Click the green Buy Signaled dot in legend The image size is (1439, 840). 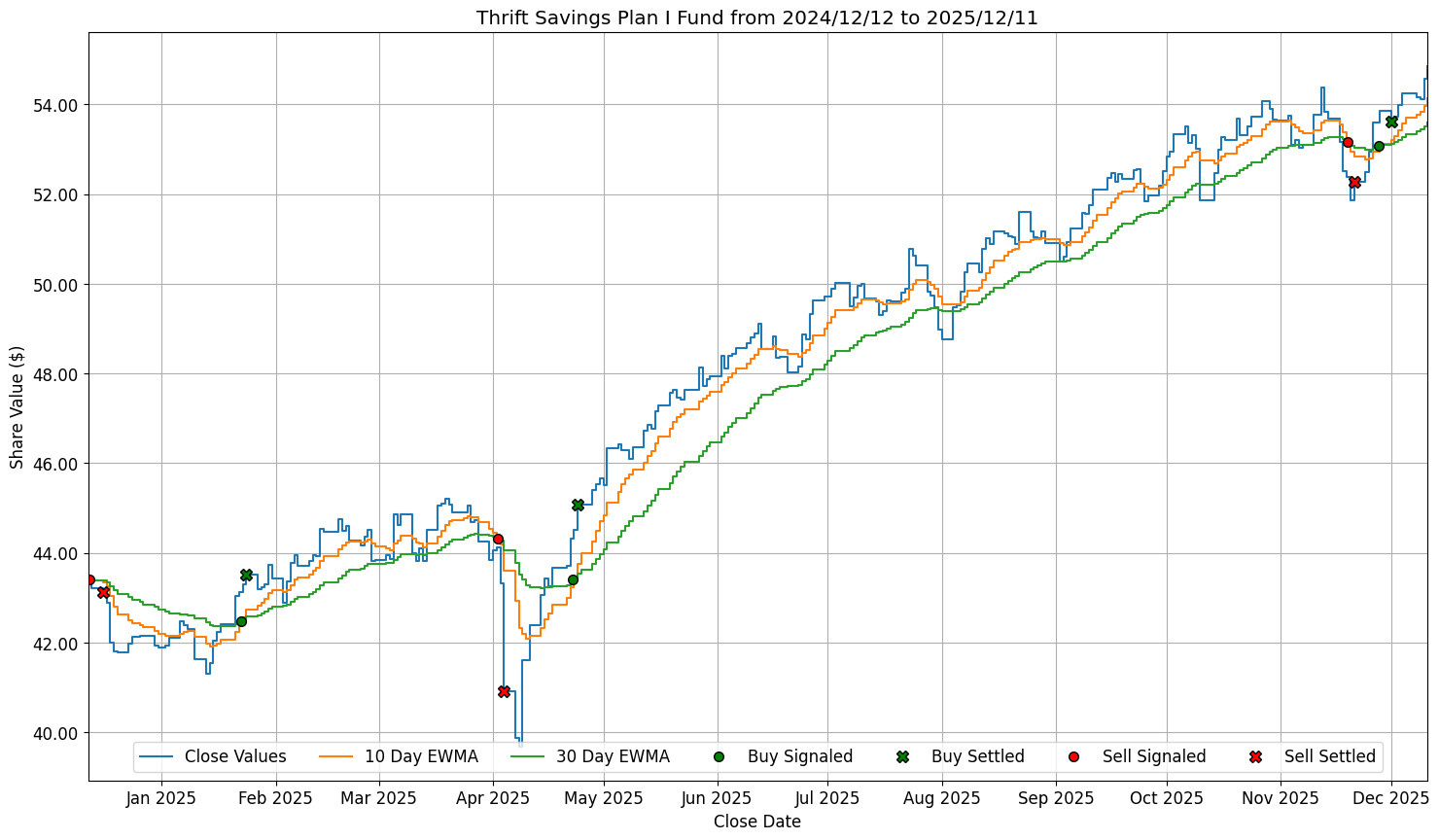pos(719,756)
